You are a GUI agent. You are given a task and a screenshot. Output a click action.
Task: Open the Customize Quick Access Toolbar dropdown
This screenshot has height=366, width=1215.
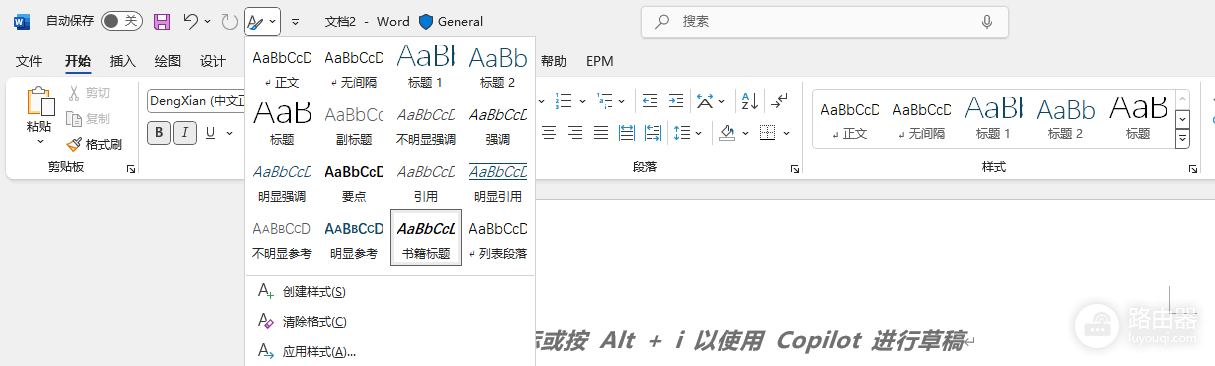coord(295,21)
